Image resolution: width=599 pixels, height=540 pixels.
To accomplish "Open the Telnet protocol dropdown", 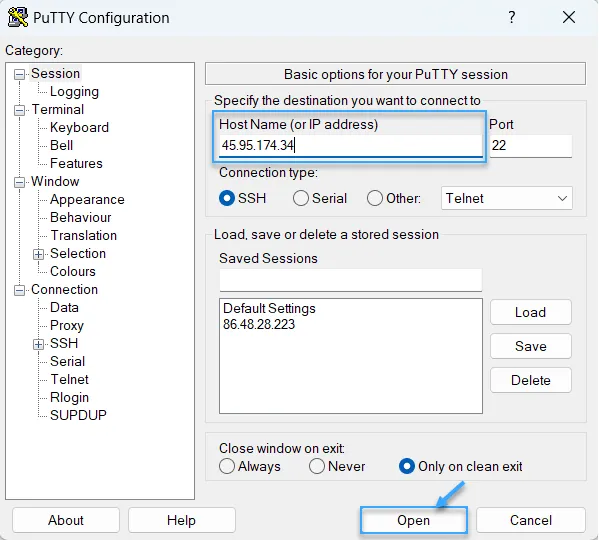I will click(507, 198).
